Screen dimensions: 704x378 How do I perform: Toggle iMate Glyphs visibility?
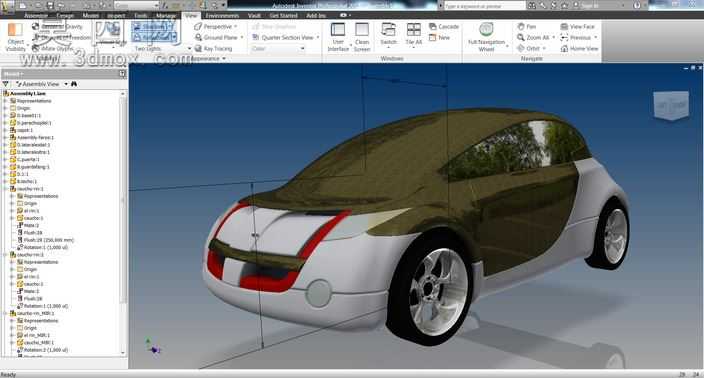tap(53, 48)
